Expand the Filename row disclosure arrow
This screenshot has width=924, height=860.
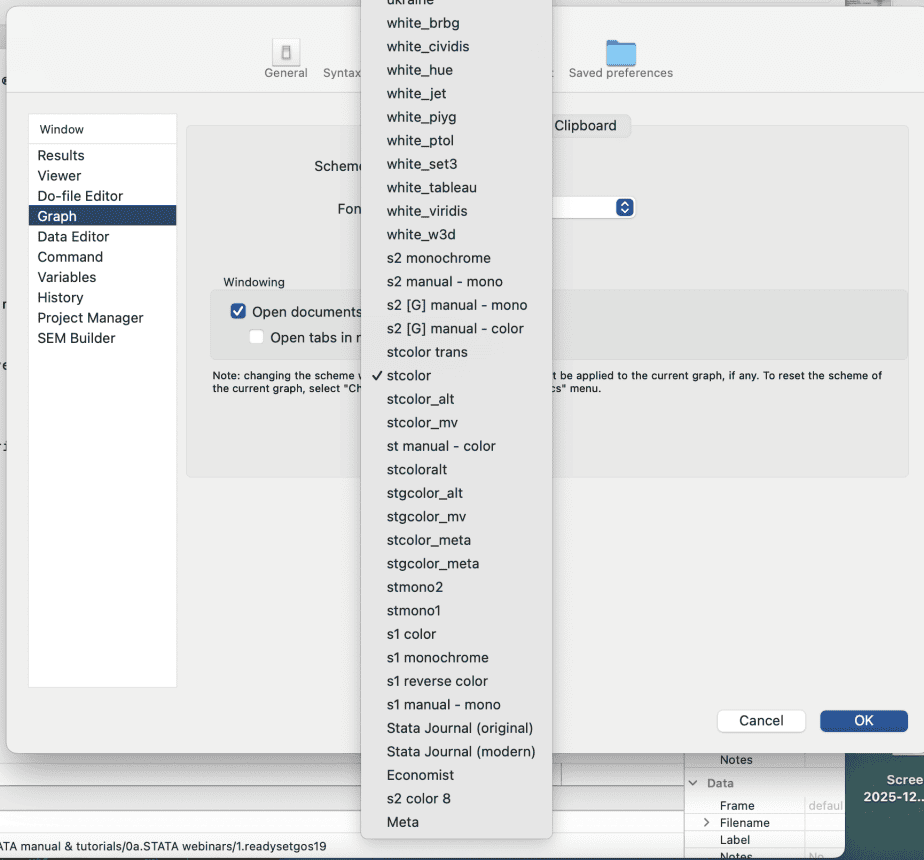[x=706, y=822]
